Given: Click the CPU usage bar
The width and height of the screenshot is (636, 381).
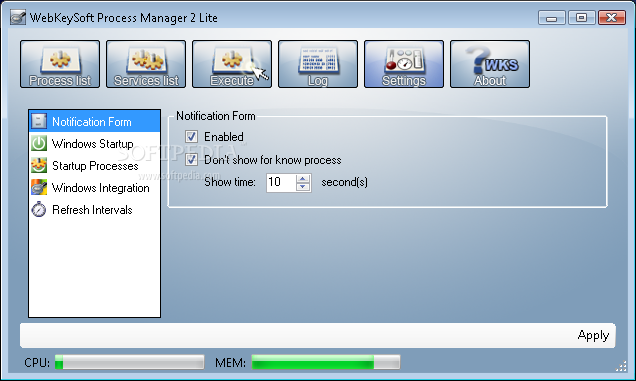Looking at the screenshot, I should 129,362.
